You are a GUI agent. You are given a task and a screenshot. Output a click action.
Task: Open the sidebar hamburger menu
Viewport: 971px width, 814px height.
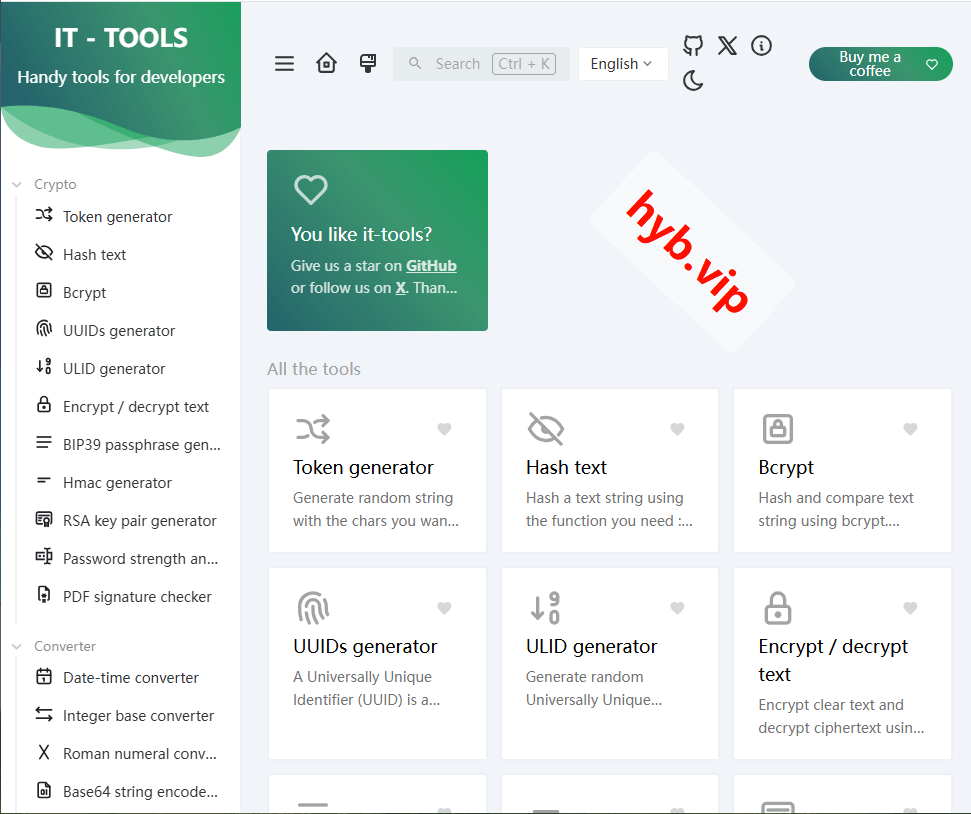tap(284, 63)
